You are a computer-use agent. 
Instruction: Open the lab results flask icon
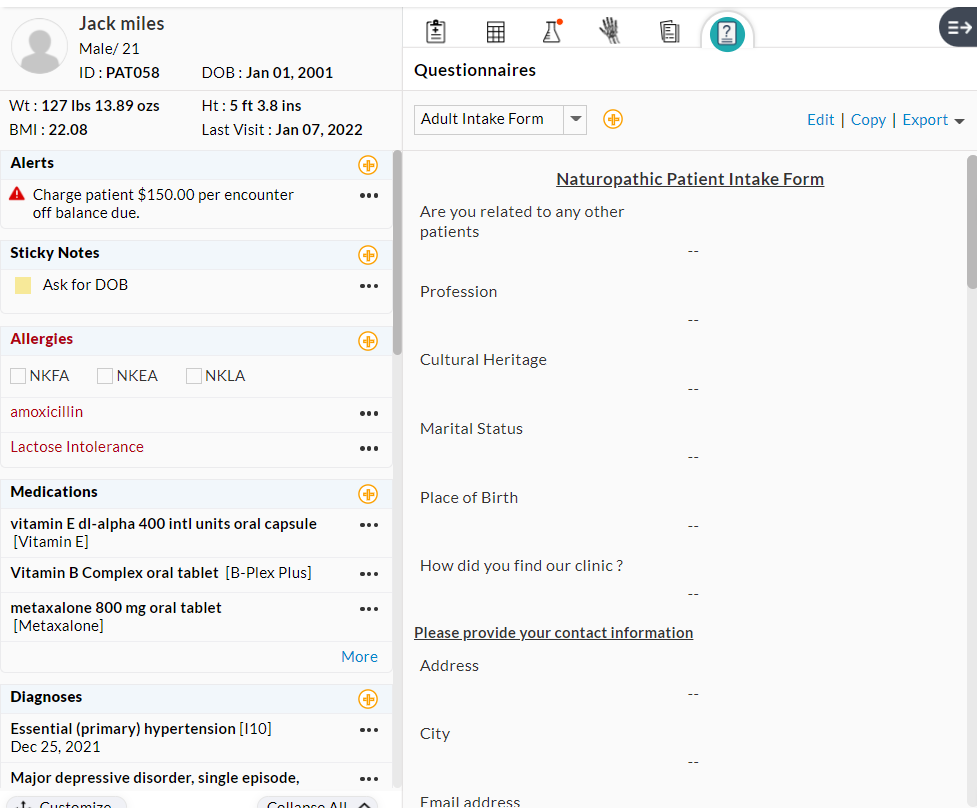[x=551, y=31]
